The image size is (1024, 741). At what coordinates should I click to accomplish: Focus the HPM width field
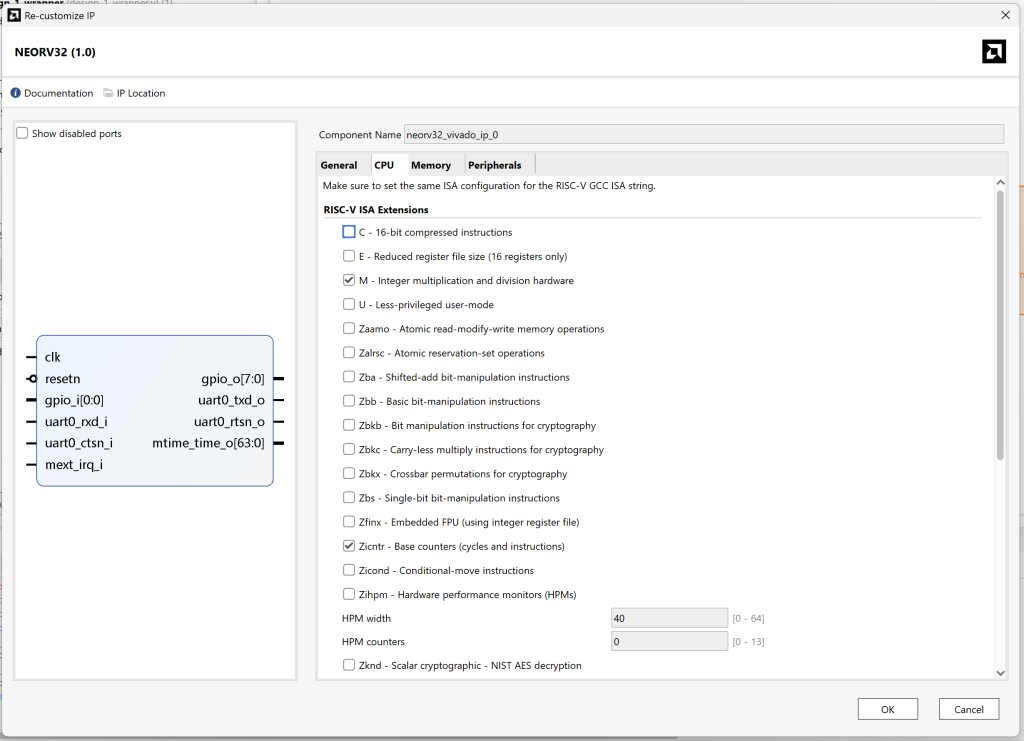(x=669, y=618)
